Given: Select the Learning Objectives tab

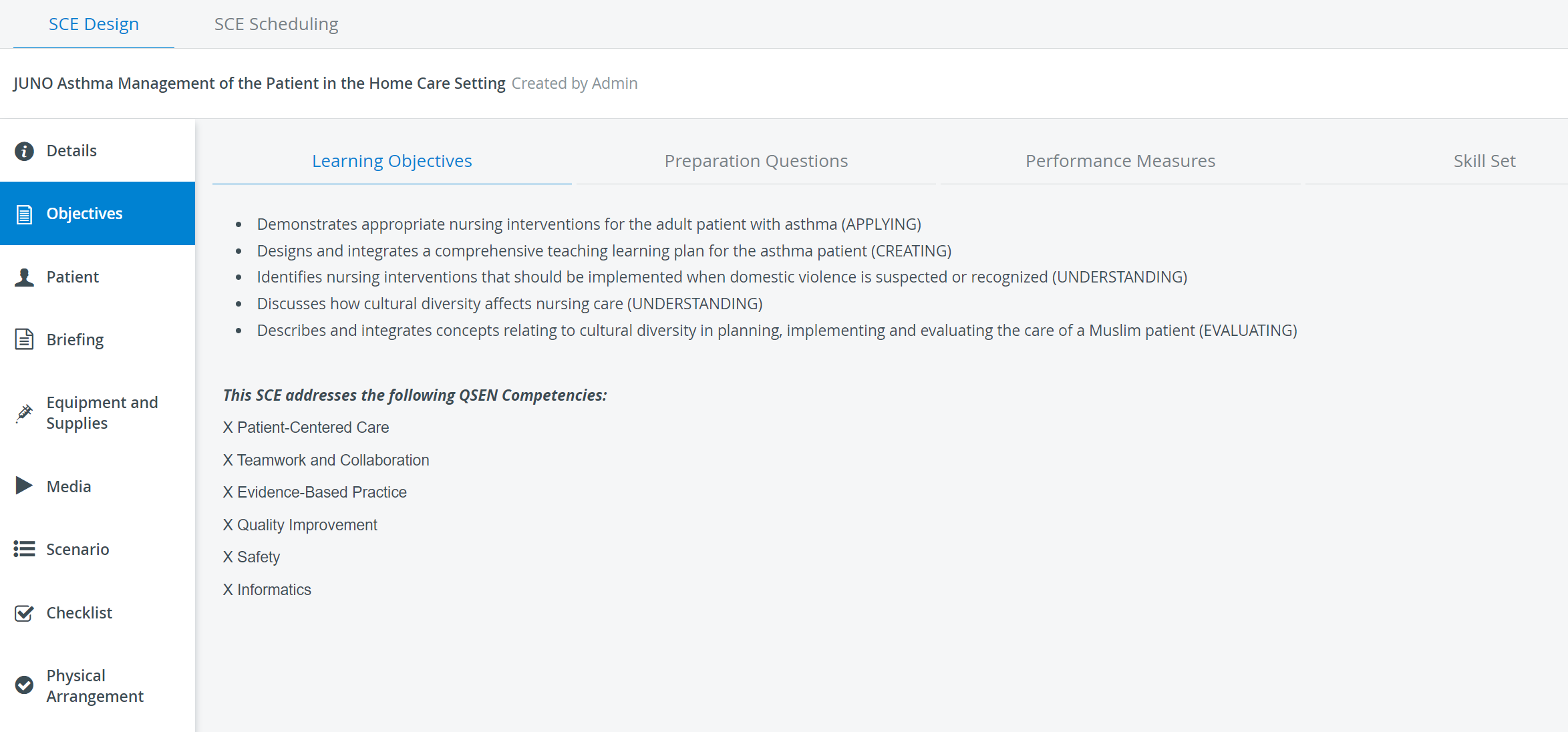Looking at the screenshot, I should (391, 161).
